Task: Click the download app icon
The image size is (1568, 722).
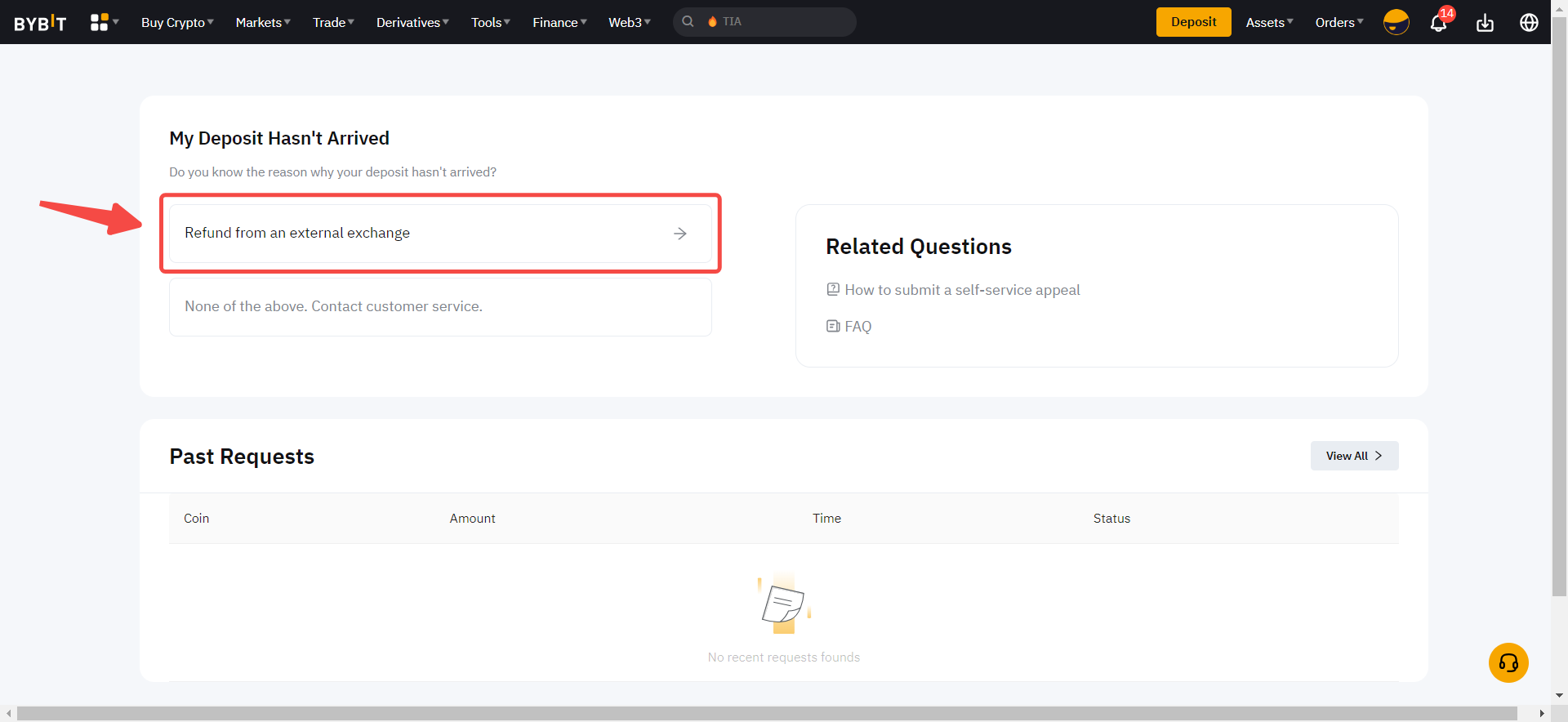Action: (1485, 23)
